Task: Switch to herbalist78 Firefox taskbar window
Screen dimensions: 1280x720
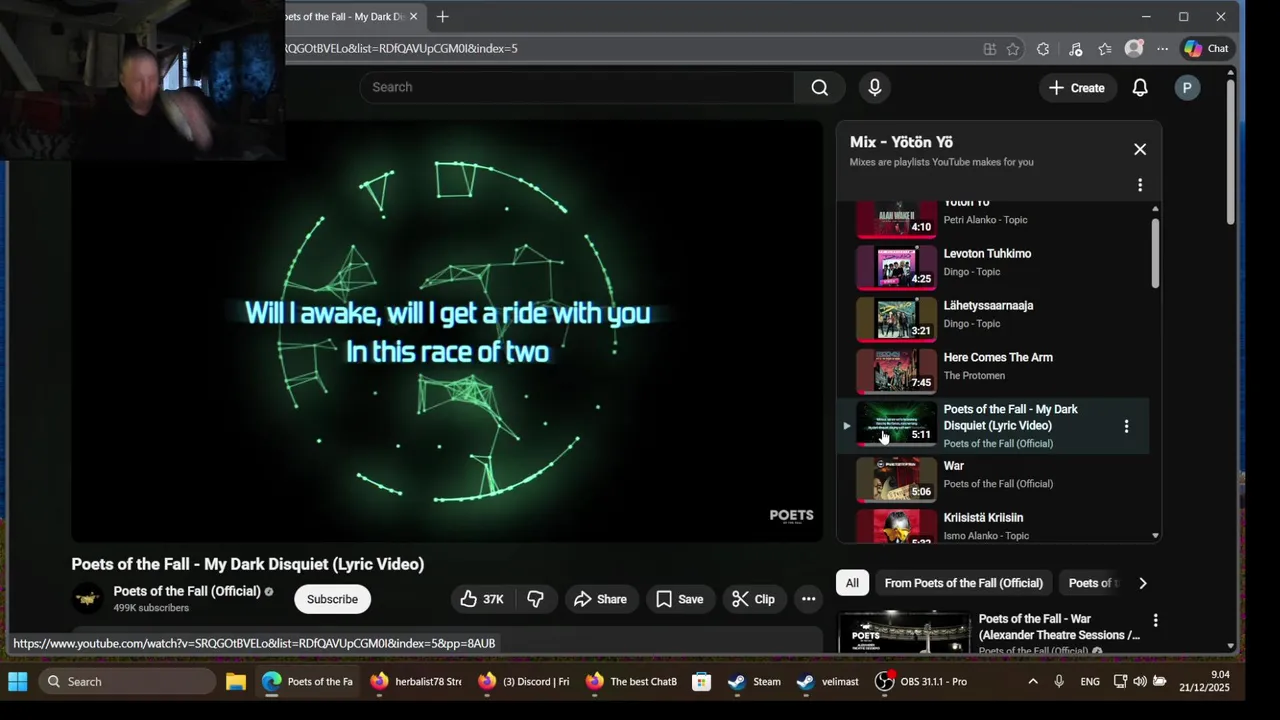Action: [x=416, y=682]
